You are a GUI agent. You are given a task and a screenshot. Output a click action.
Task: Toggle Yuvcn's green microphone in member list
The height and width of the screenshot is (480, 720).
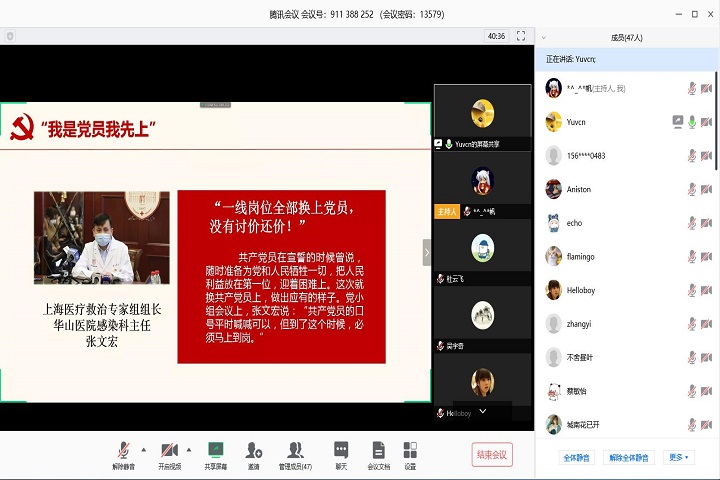pyautogui.click(x=692, y=122)
